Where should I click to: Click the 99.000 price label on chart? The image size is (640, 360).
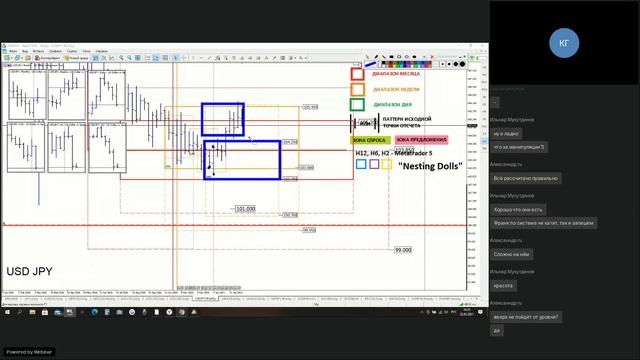point(403,250)
